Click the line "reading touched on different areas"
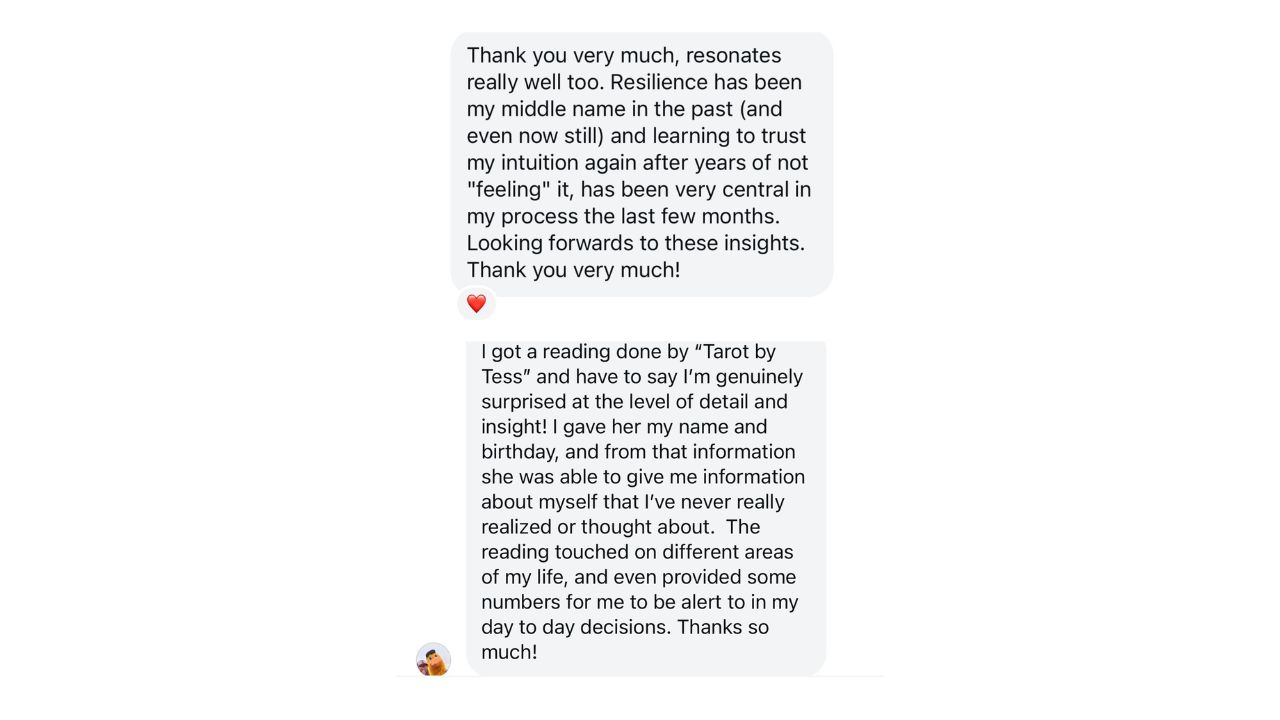 (637, 552)
